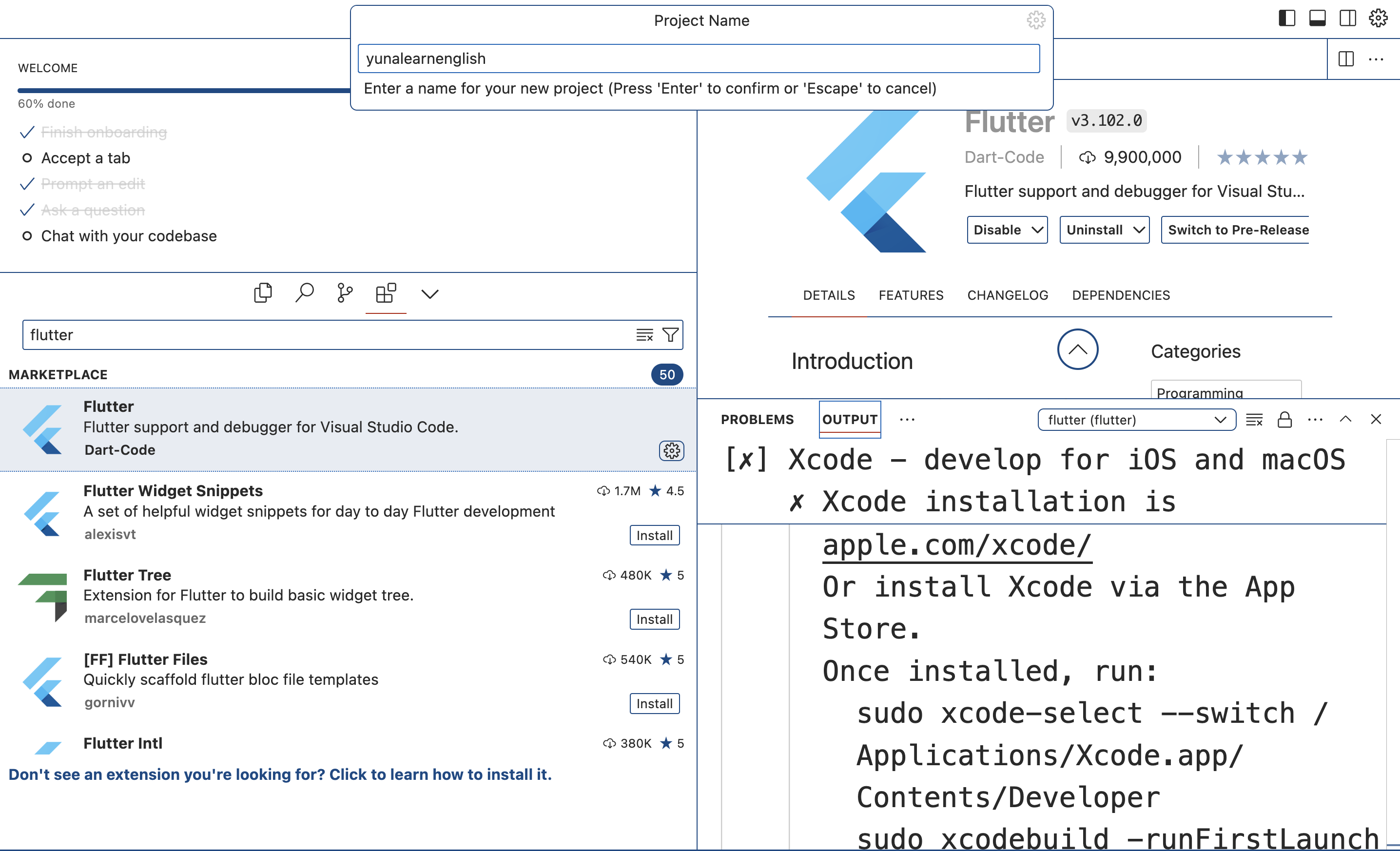Switch to the PROBLEMS tab
Viewport: 1400px width, 851px height.
coord(758,420)
